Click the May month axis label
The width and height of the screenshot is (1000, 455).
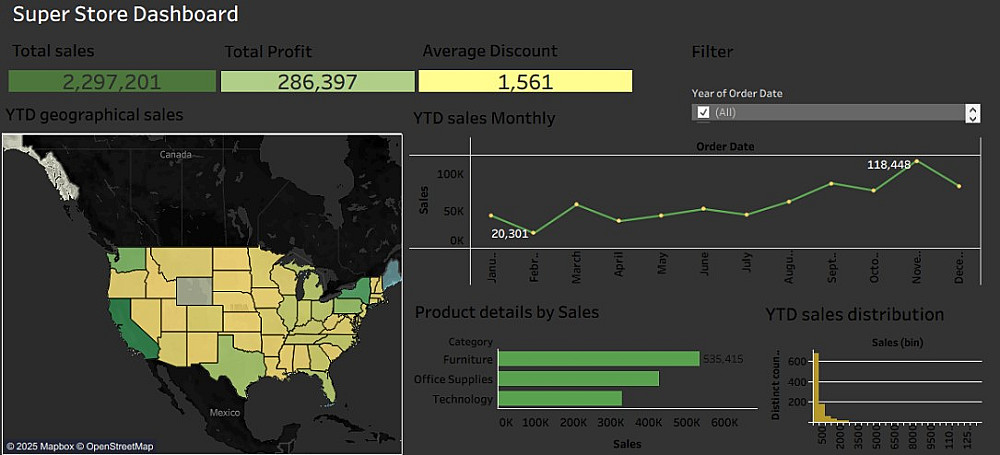pos(662,262)
